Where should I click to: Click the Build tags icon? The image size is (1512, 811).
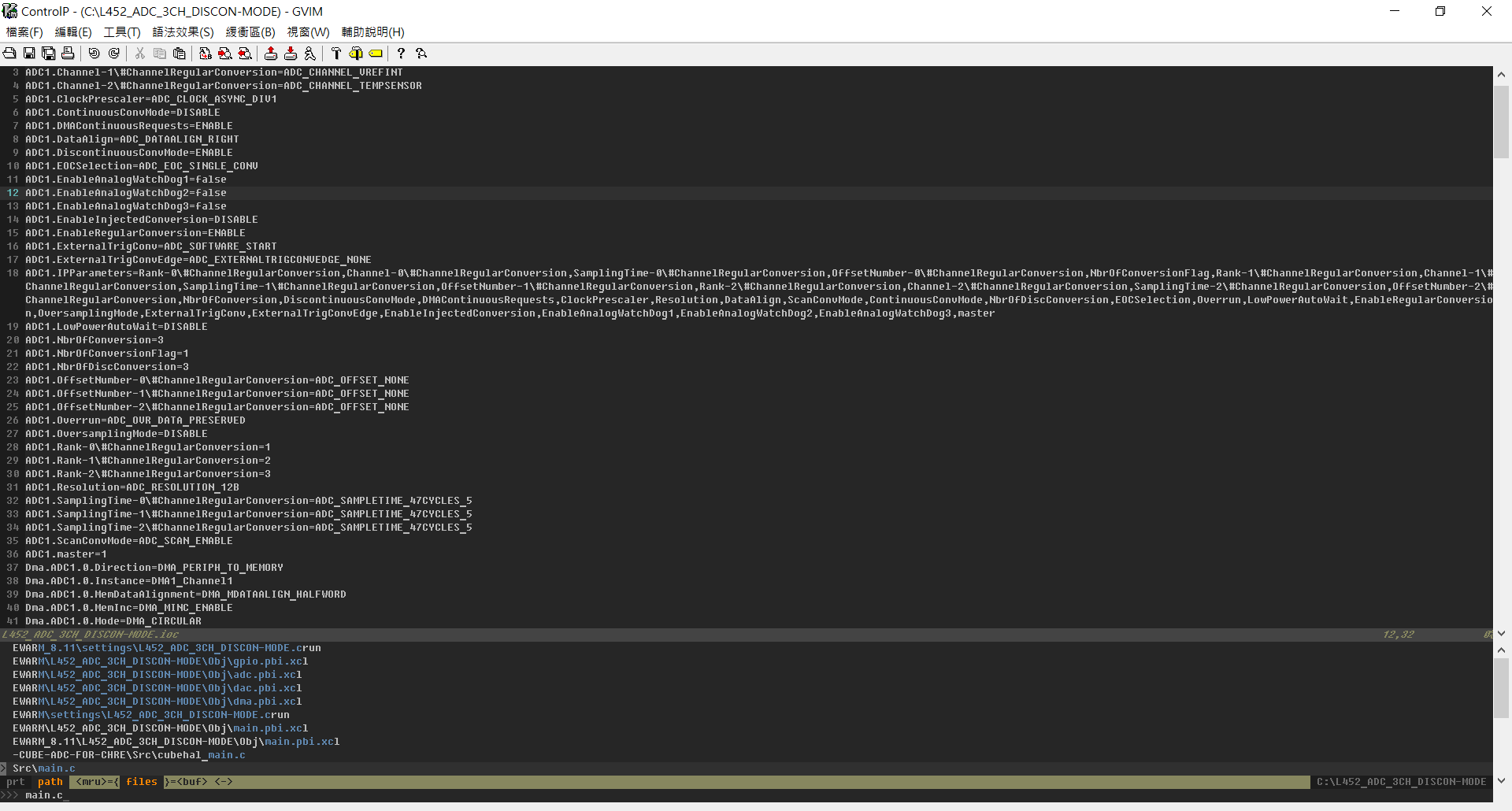click(x=356, y=54)
